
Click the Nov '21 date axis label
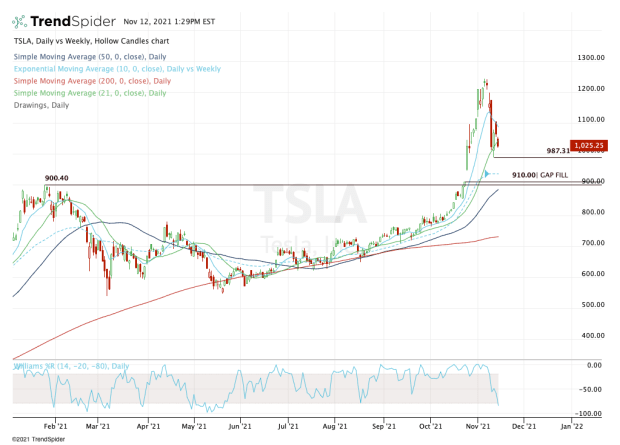tap(478, 426)
